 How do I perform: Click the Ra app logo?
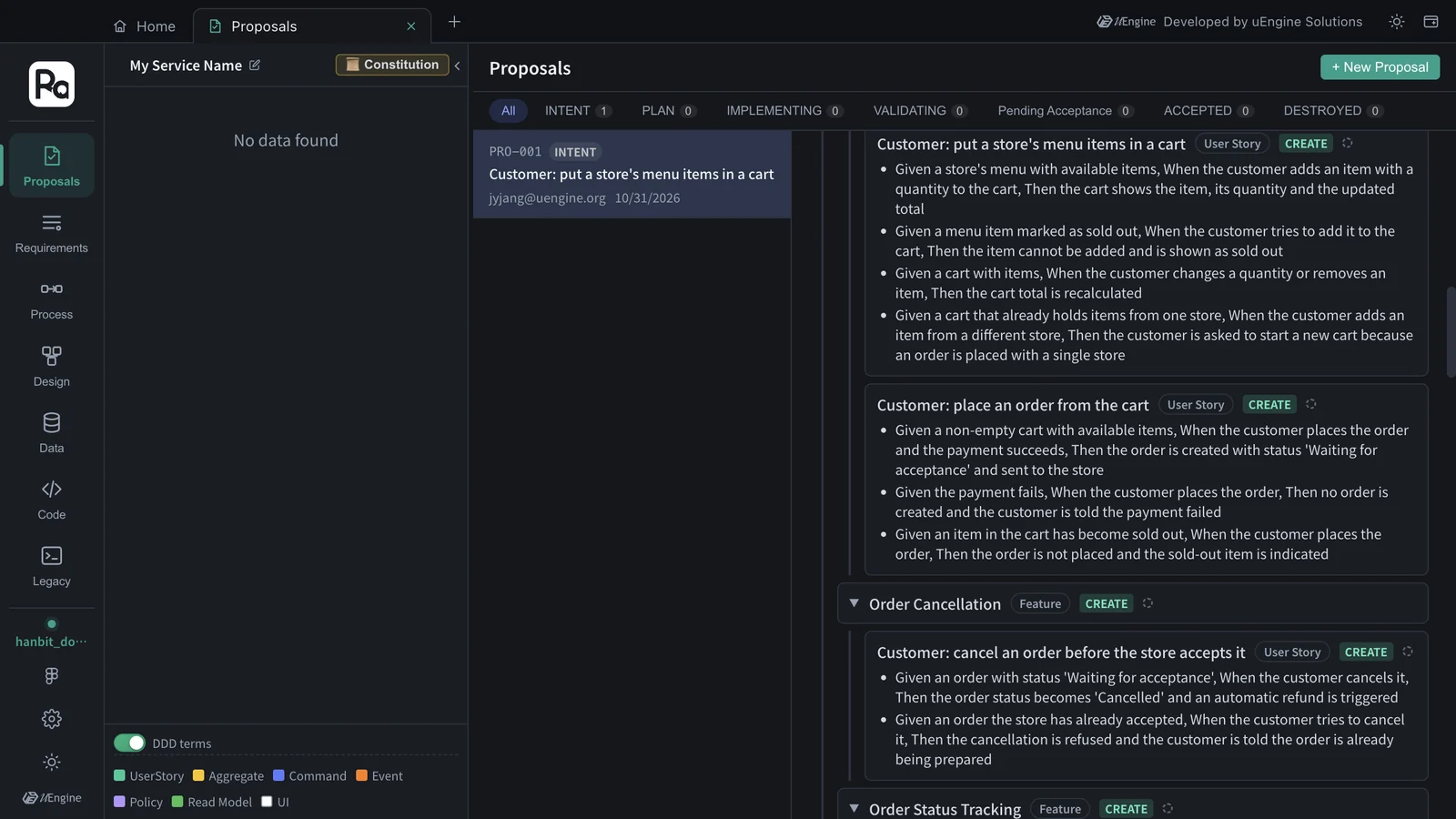52,85
